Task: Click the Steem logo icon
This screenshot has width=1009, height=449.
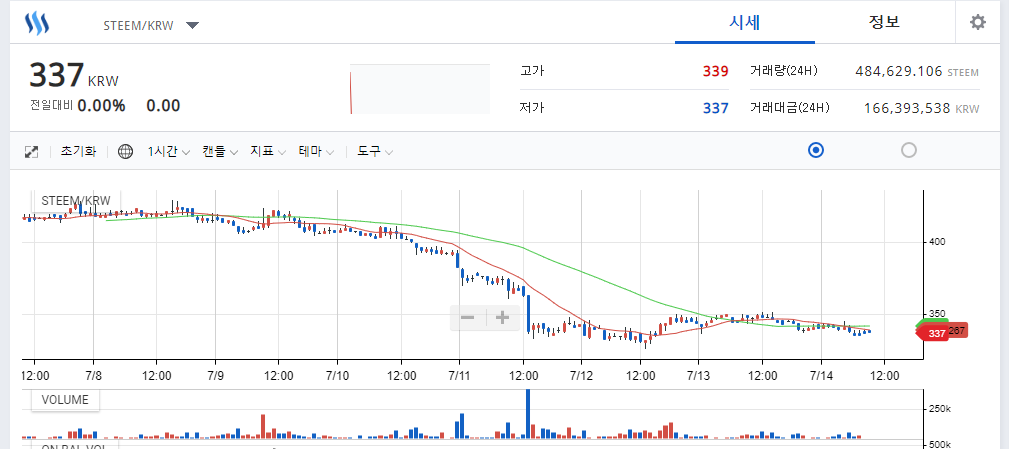Action: coord(37,24)
